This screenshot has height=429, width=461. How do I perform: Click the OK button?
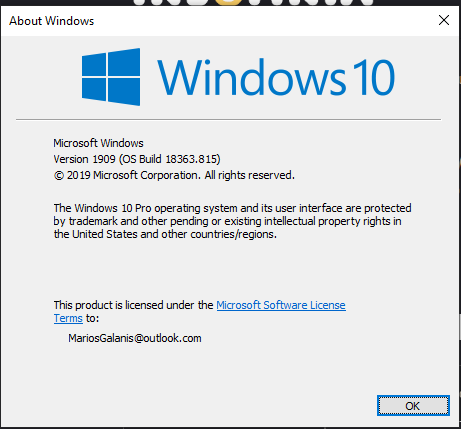tap(413, 405)
